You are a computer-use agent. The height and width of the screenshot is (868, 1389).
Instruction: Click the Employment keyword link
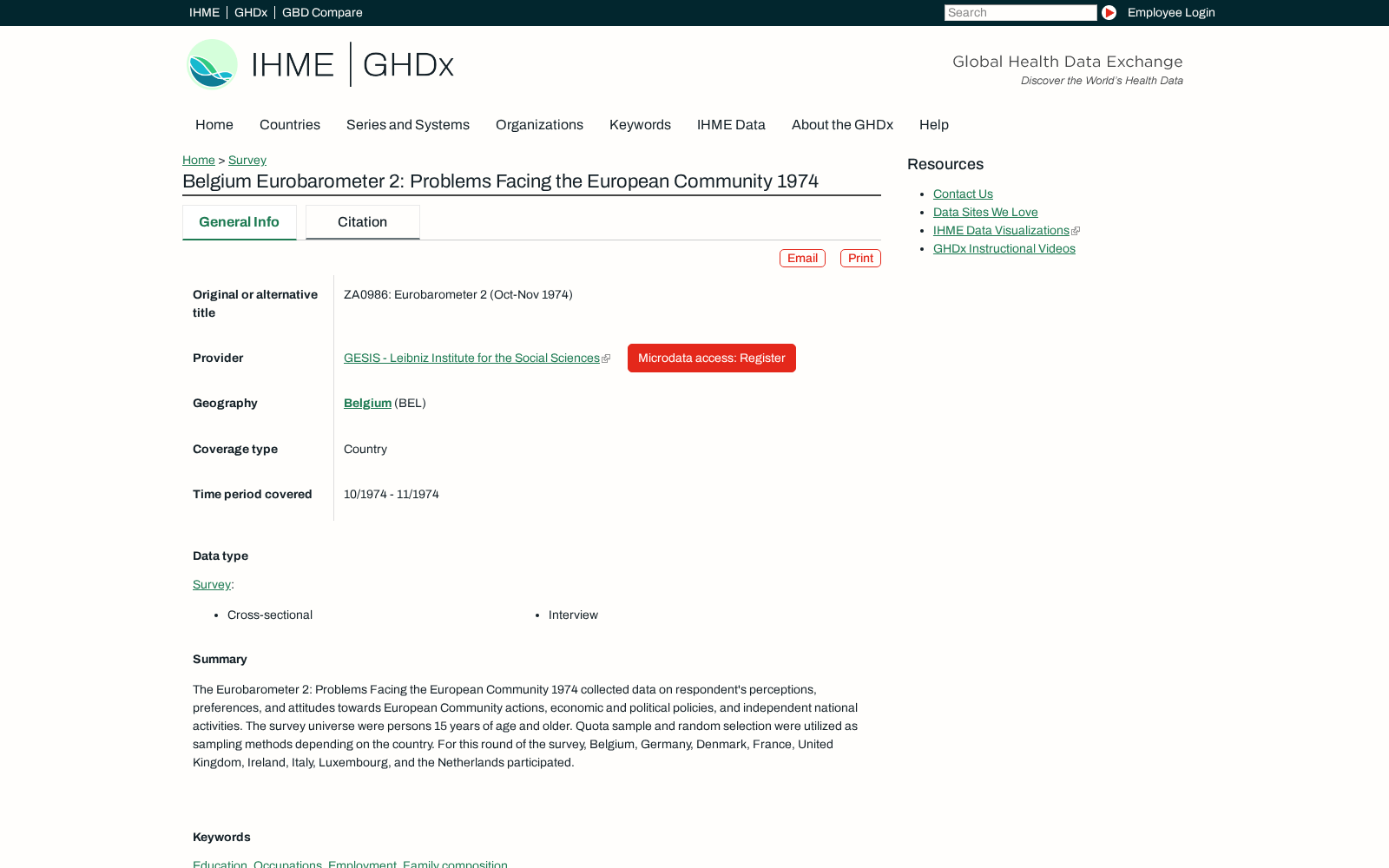click(x=362, y=864)
